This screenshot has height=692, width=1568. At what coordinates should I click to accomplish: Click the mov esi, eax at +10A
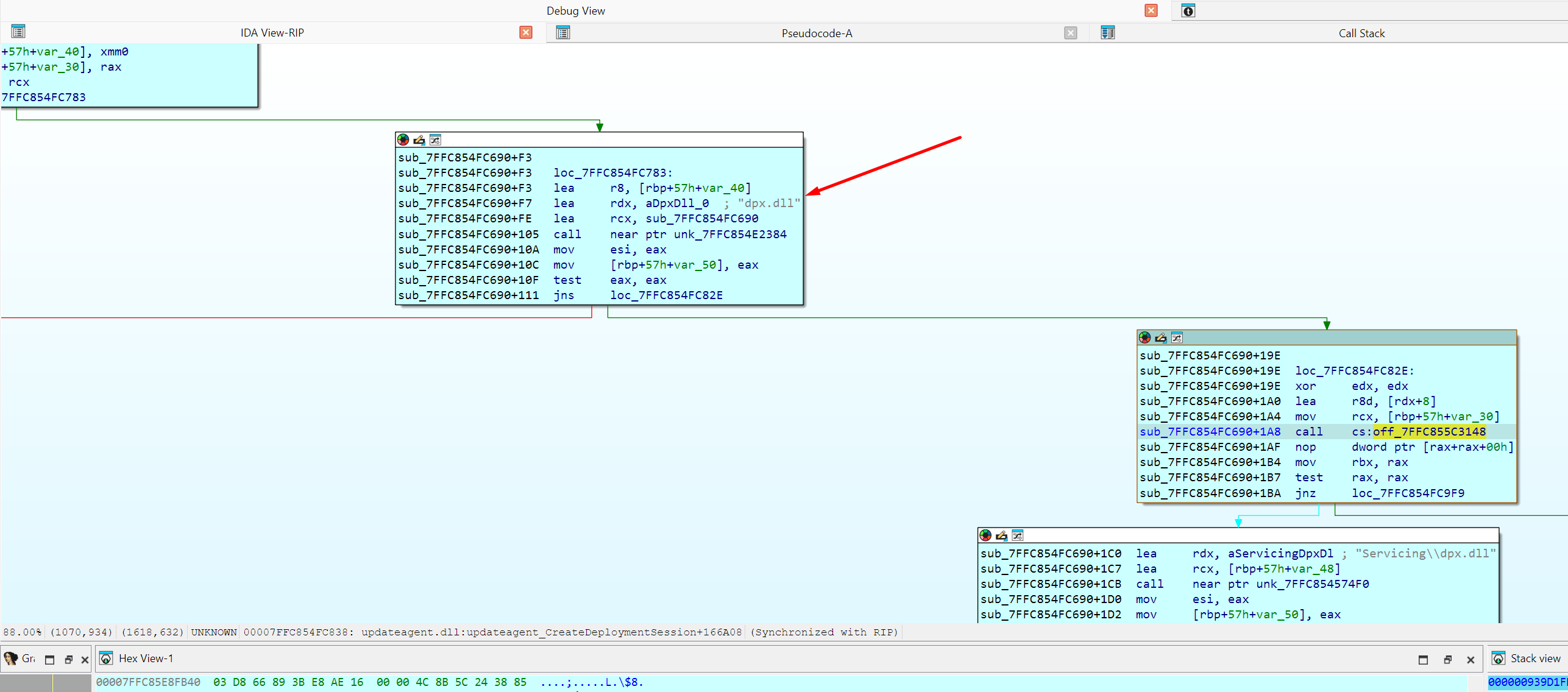pos(610,250)
